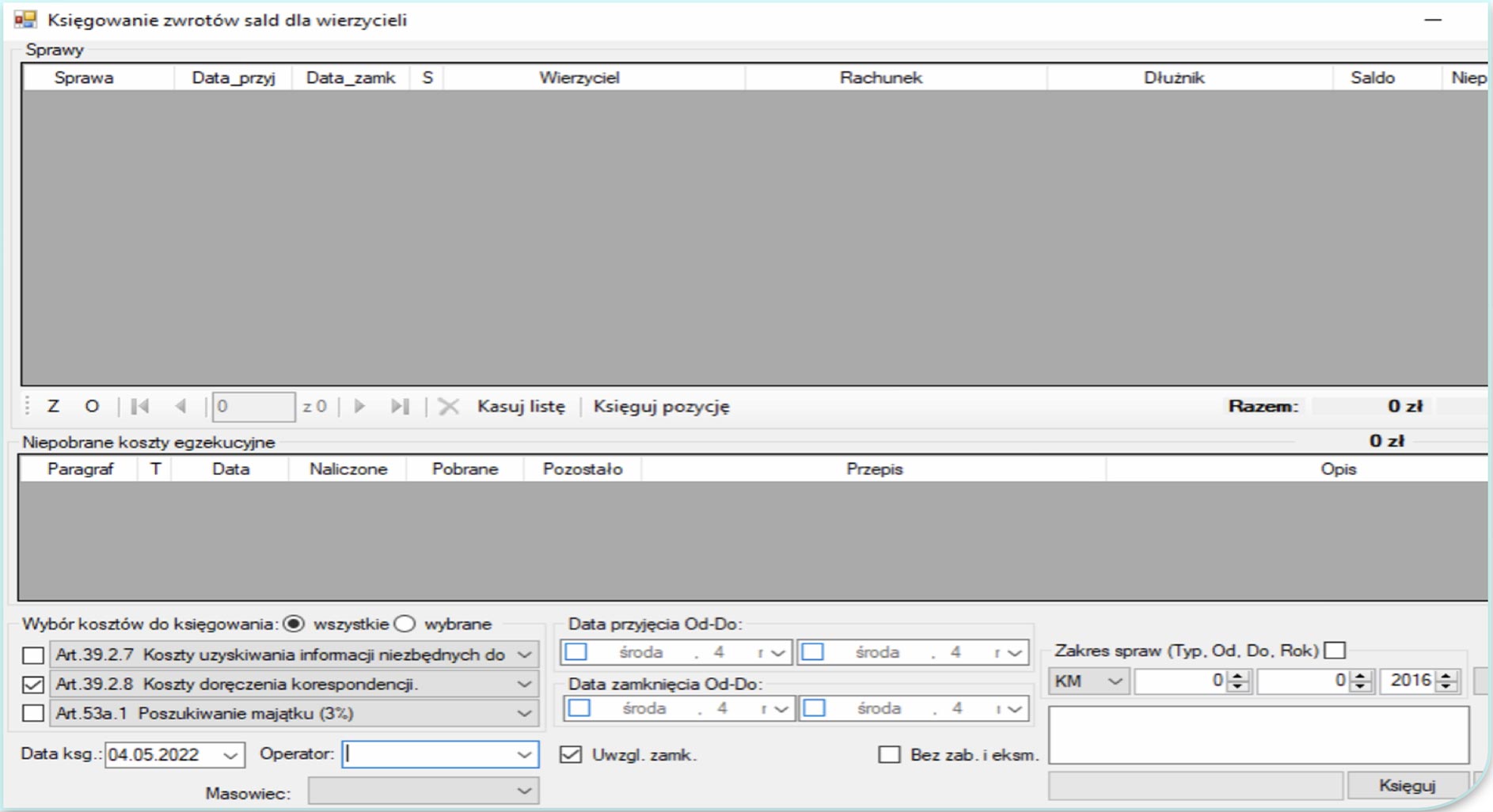Click the Z toolbar button
1493x812 pixels.
[x=53, y=406]
